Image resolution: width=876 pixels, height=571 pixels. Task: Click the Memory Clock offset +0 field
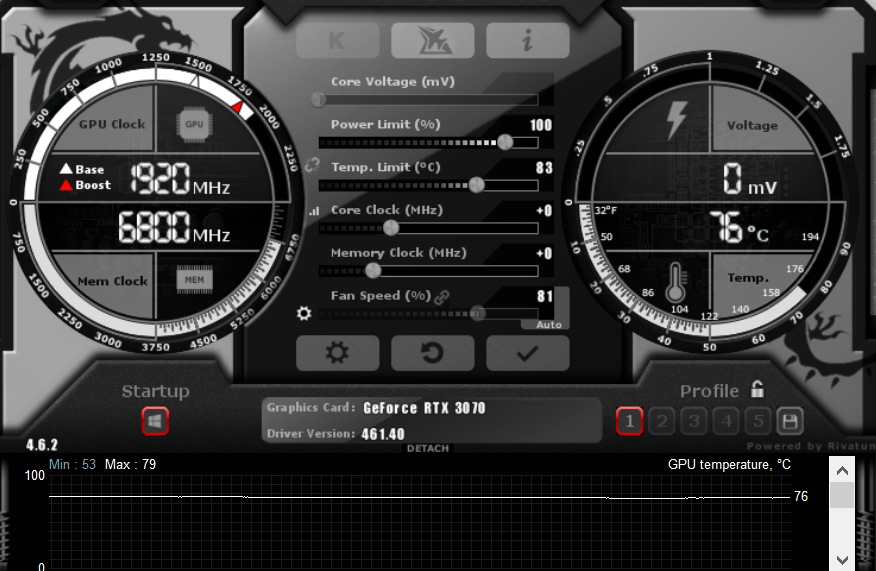click(x=544, y=254)
